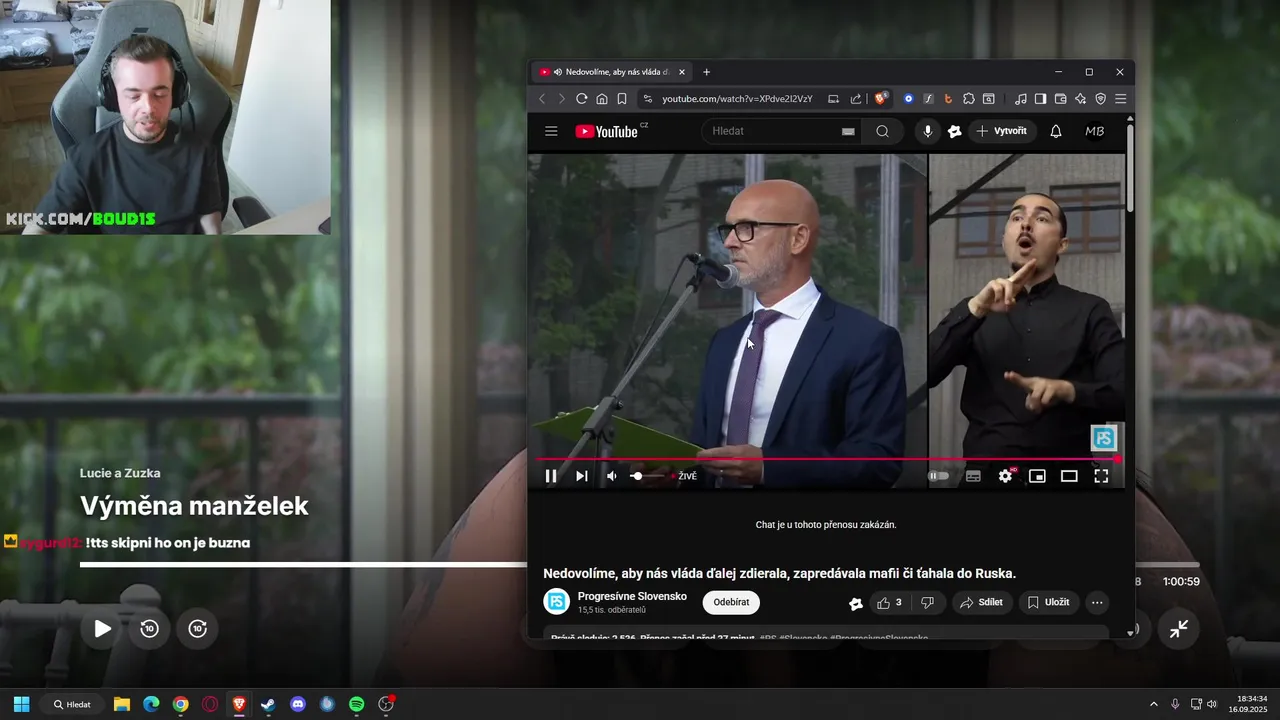Screen dimensions: 1280x720
Task: Open Brave Shields lion icon
Action: point(881,98)
